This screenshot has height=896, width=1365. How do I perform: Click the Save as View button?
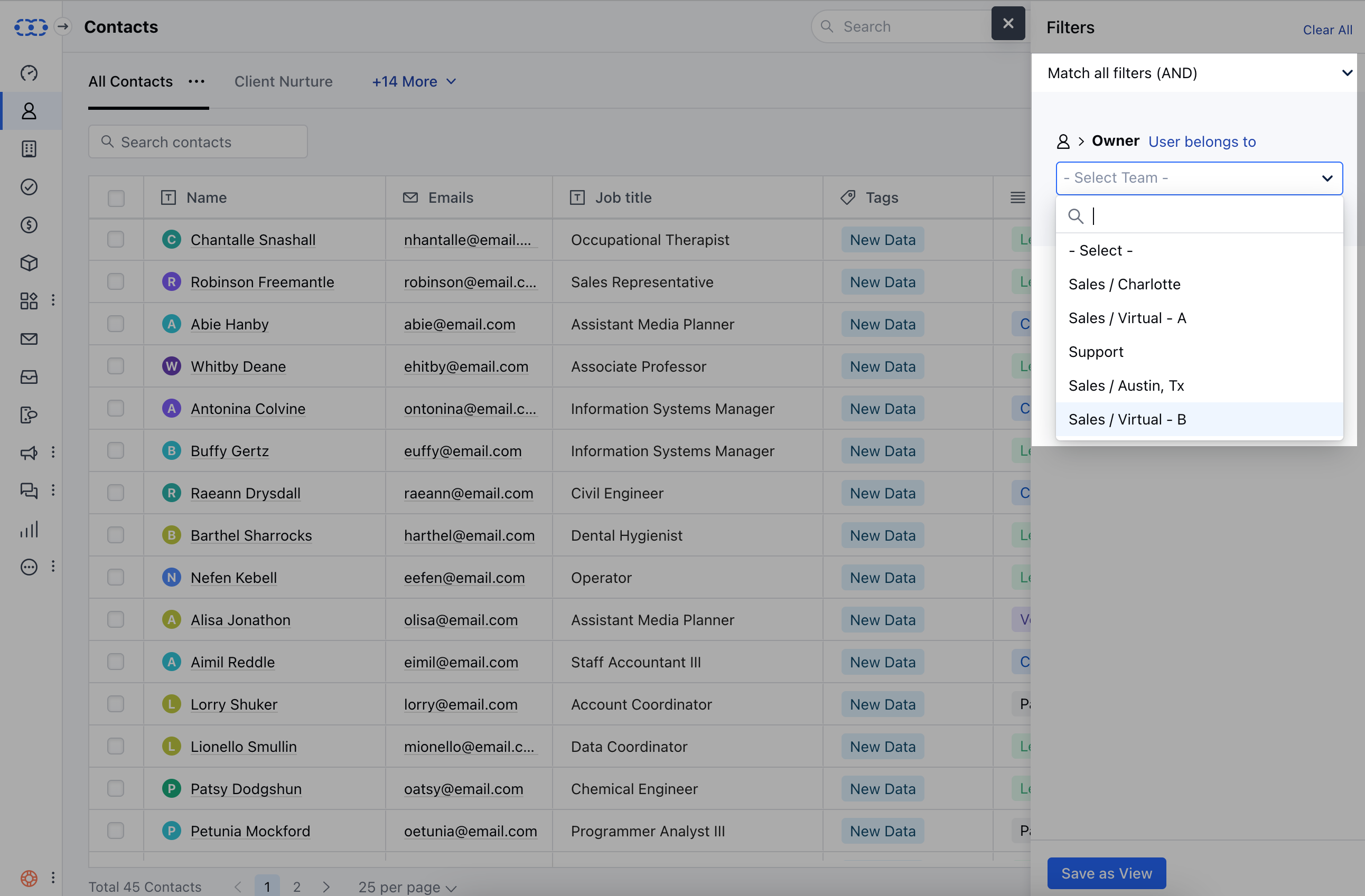point(1106,873)
